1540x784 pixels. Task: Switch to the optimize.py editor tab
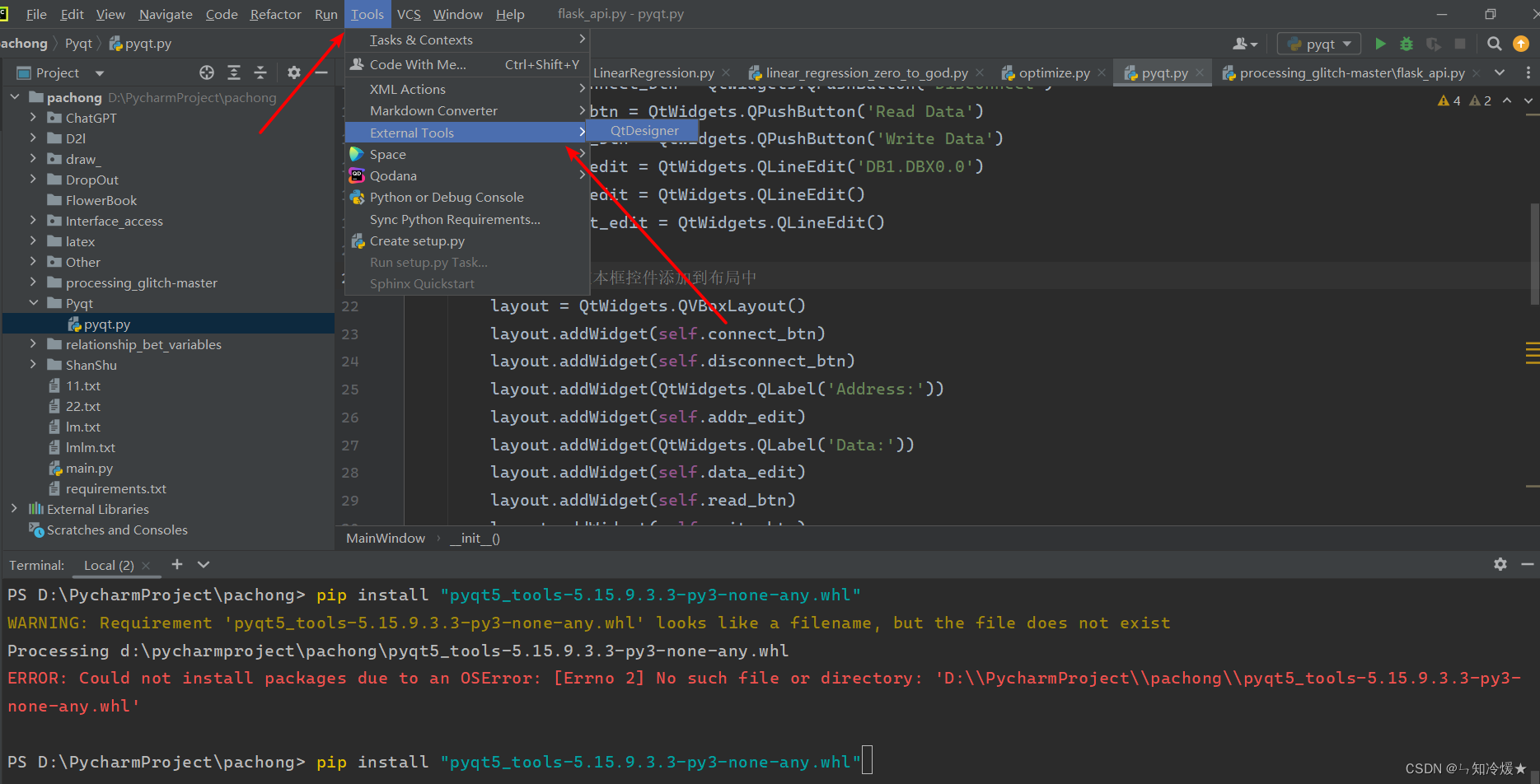tap(1053, 73)
